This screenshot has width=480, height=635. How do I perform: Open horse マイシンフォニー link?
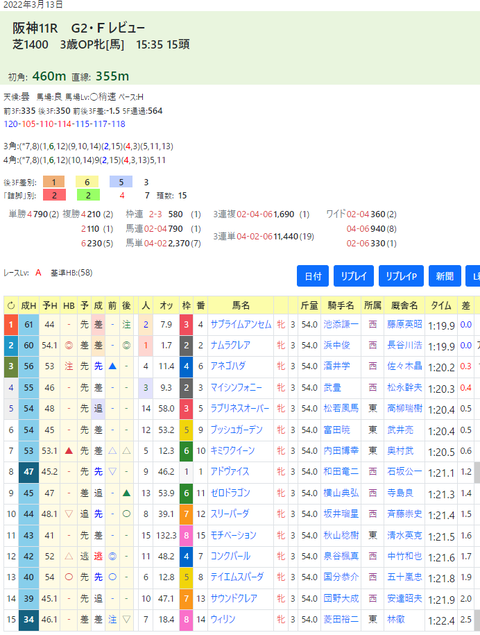(x=236, y=388)
